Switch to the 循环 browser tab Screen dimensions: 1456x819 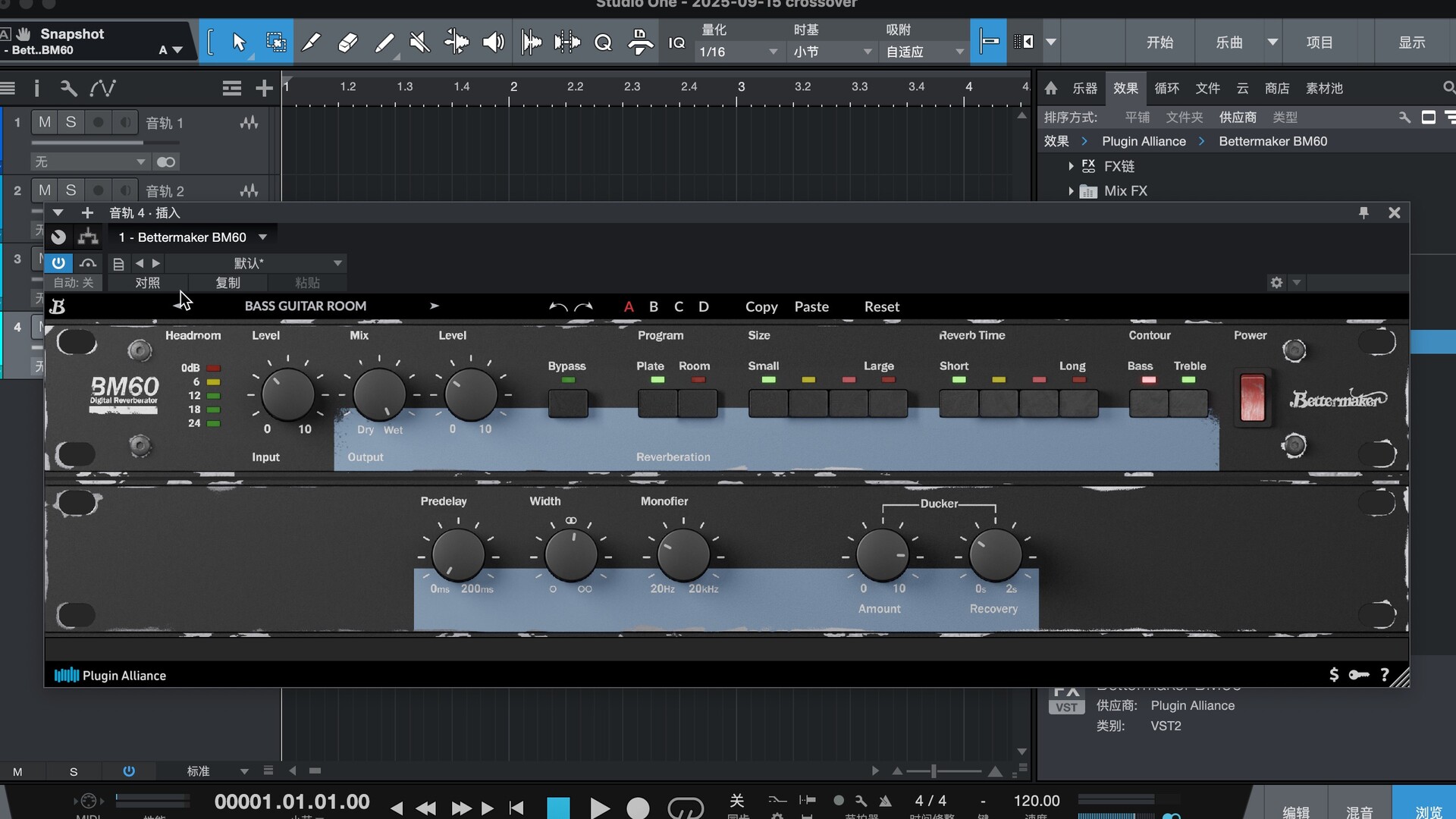[1166, 88]
